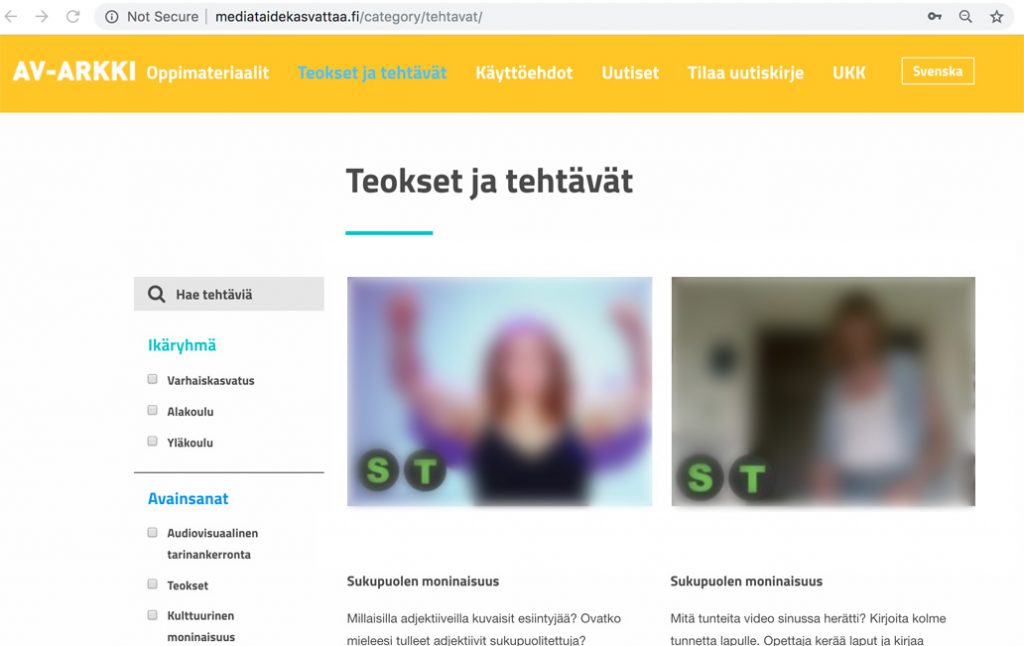Click the AV-ARKKI logo link
Image resolution: width=1024 pixels, height=646 pixels.
click(74, 71)
